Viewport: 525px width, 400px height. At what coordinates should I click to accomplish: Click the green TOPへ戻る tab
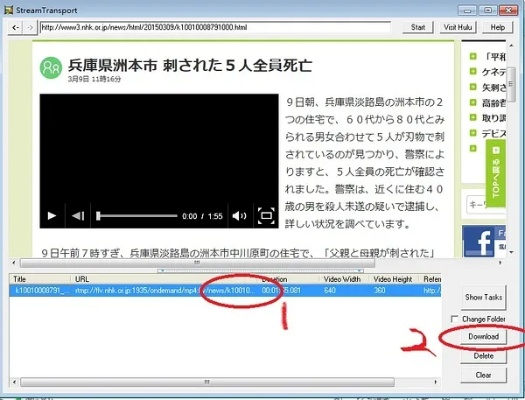pyautogui.click(x=496, y=173)
